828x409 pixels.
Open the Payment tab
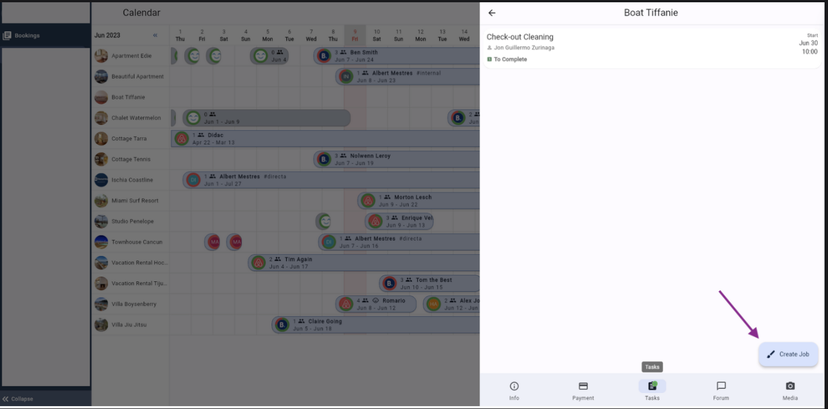pos(583,391)
